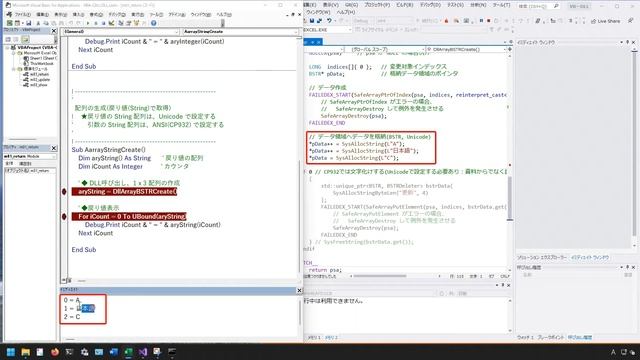Switch to the 呼び出し履歴 tab
Image resolution: width=640 pixels, height=360 pixels.
(580, 338)
